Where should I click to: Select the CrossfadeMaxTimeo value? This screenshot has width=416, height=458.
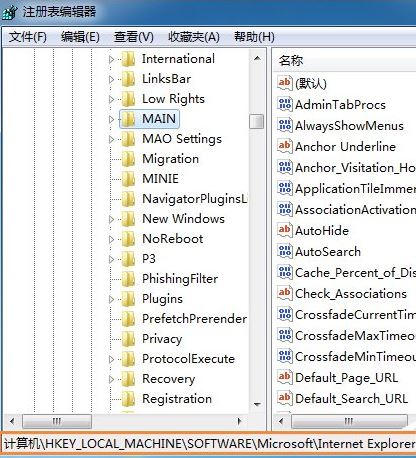pos(355,336)
